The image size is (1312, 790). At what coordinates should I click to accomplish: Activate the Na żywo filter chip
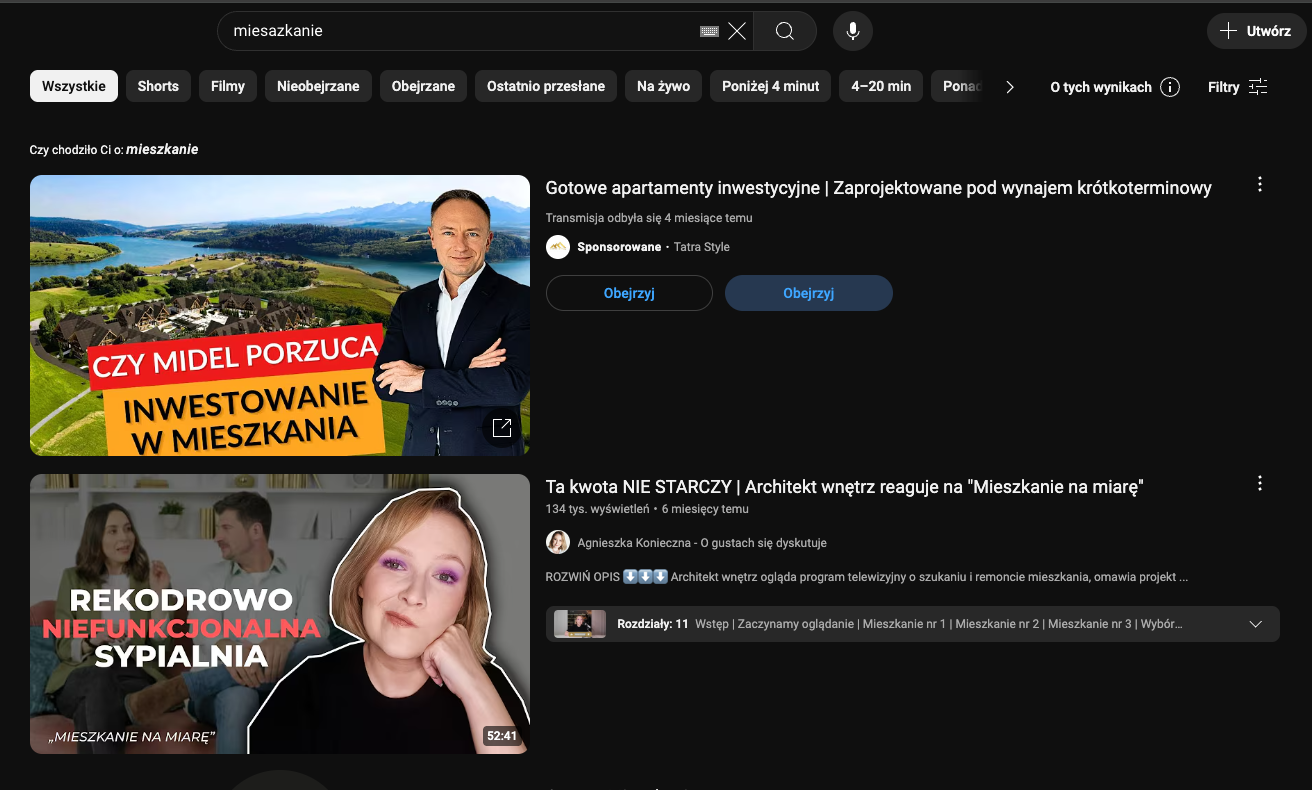(663, 86)
